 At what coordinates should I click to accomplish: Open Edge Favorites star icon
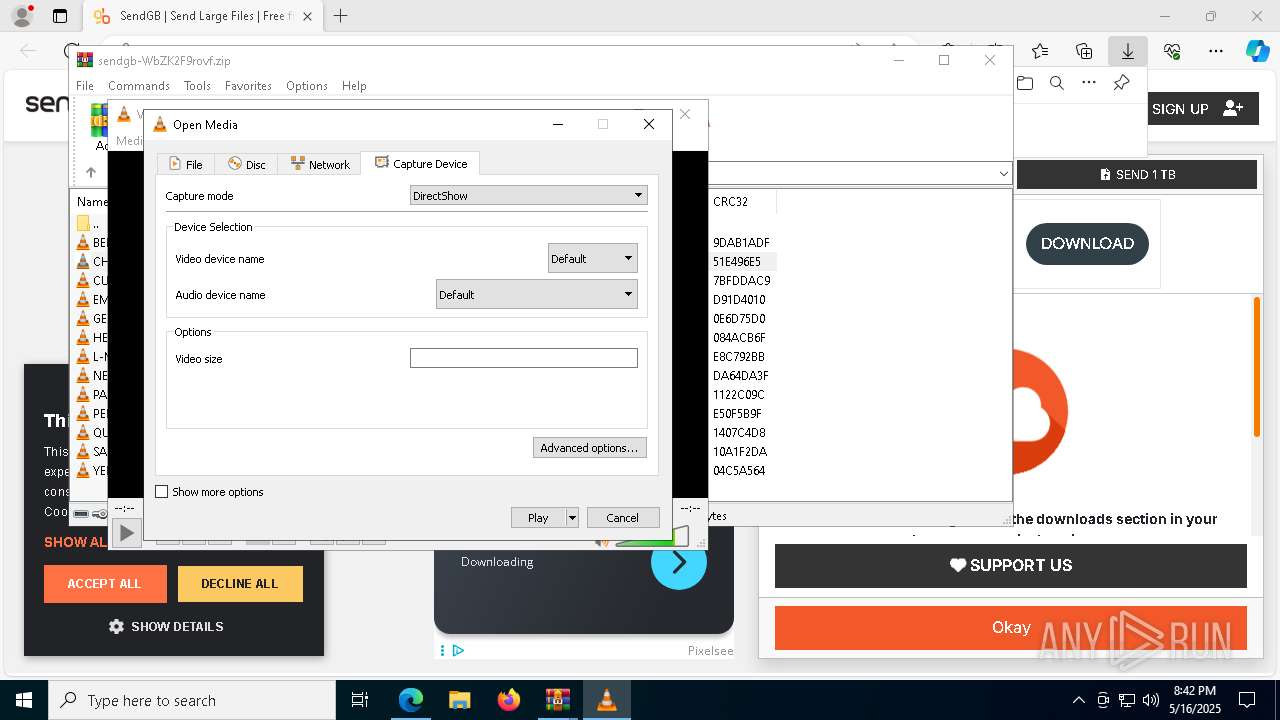click(x=1040, y=51)
